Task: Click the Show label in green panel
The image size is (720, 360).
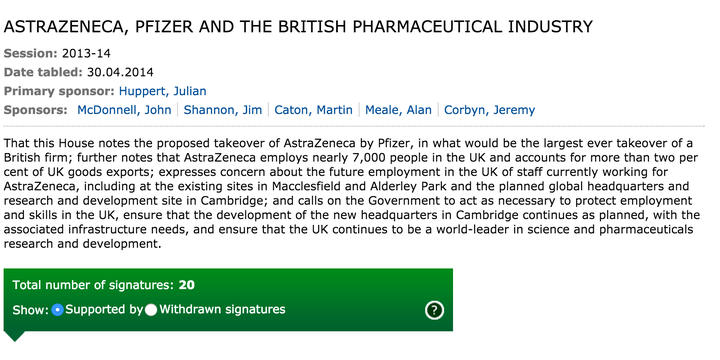Action: point(31,310)
